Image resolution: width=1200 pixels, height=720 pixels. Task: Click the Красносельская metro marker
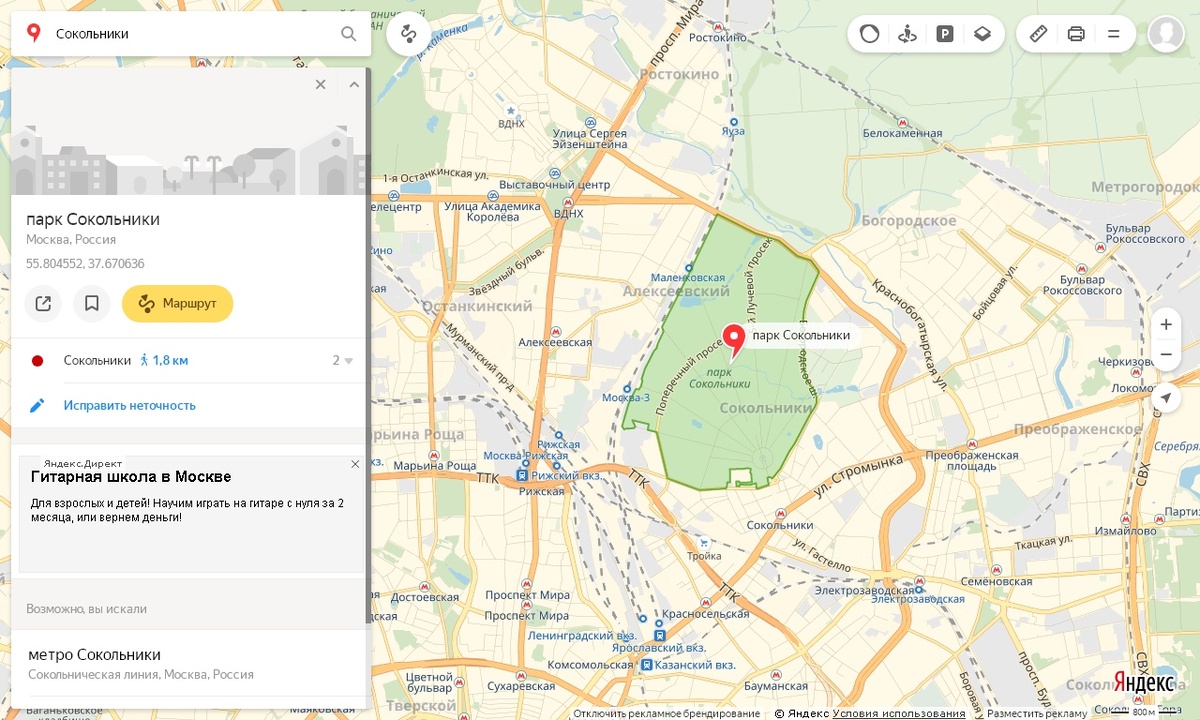(707, 601)
